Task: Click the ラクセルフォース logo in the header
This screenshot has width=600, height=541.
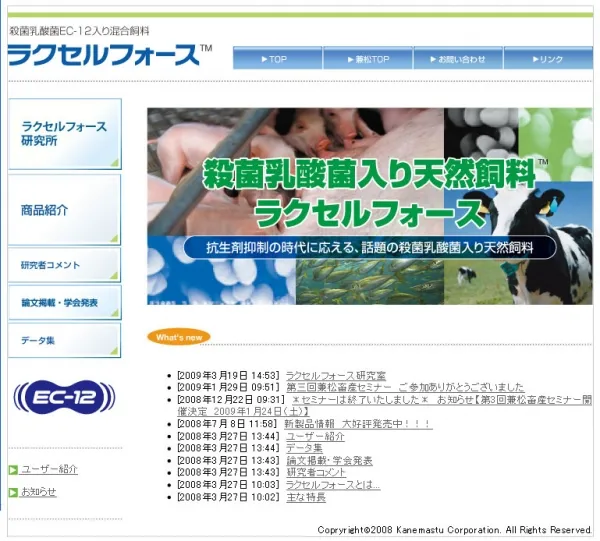Action: 109,55
